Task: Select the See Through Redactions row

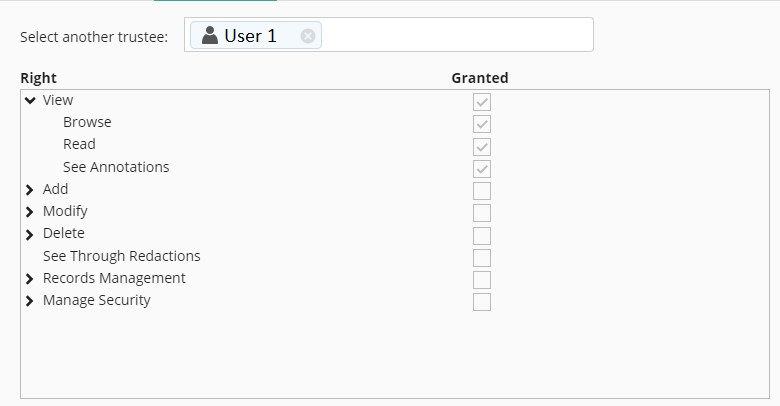Action: (x=121, y=256)
